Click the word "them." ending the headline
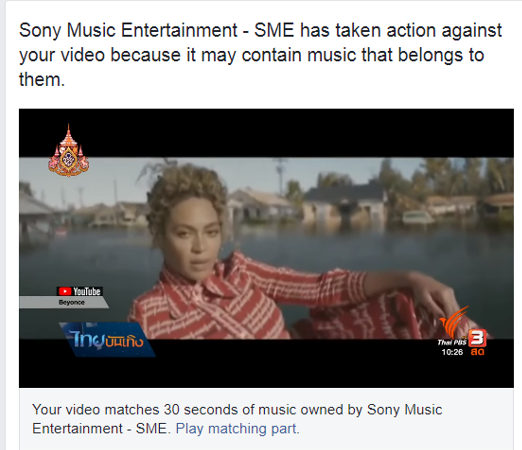 click(x=42, y=80)
